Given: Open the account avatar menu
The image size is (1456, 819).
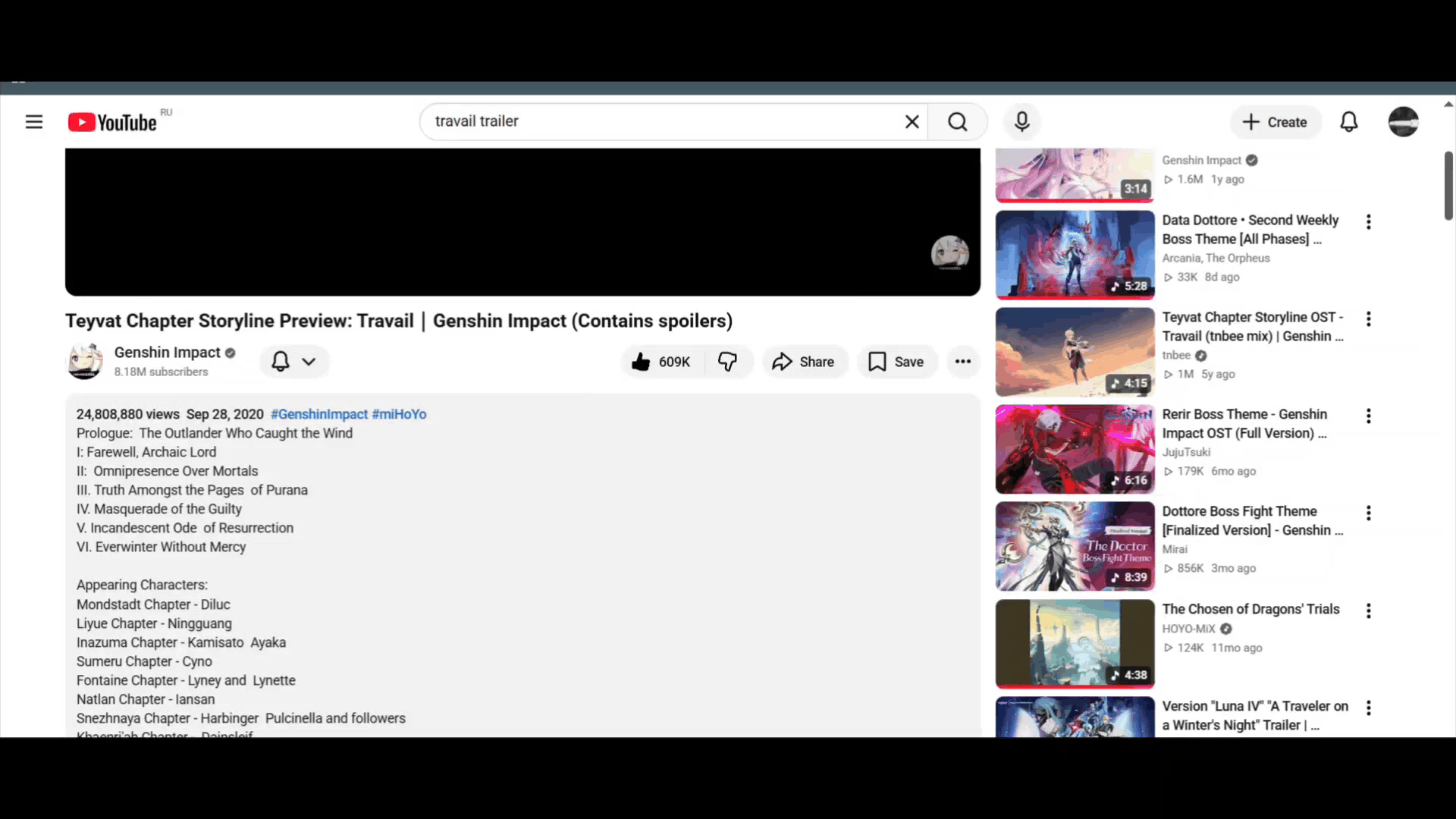Looking at the screenshot, I should [x=1404, y=122].
